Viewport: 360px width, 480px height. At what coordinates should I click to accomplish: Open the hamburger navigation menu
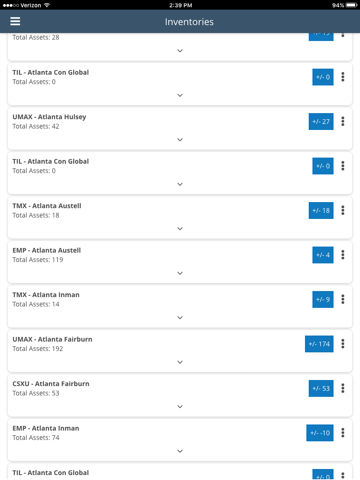tap(15, 21)
